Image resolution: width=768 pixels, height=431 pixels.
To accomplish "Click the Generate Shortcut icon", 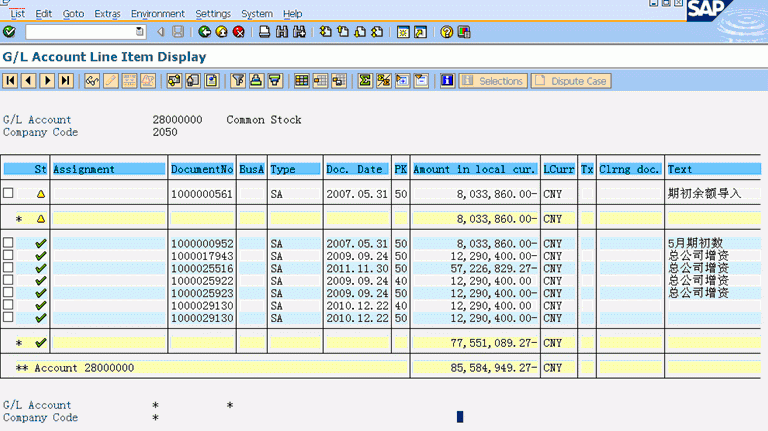I will pyautogui.click(x=420, y=32).
